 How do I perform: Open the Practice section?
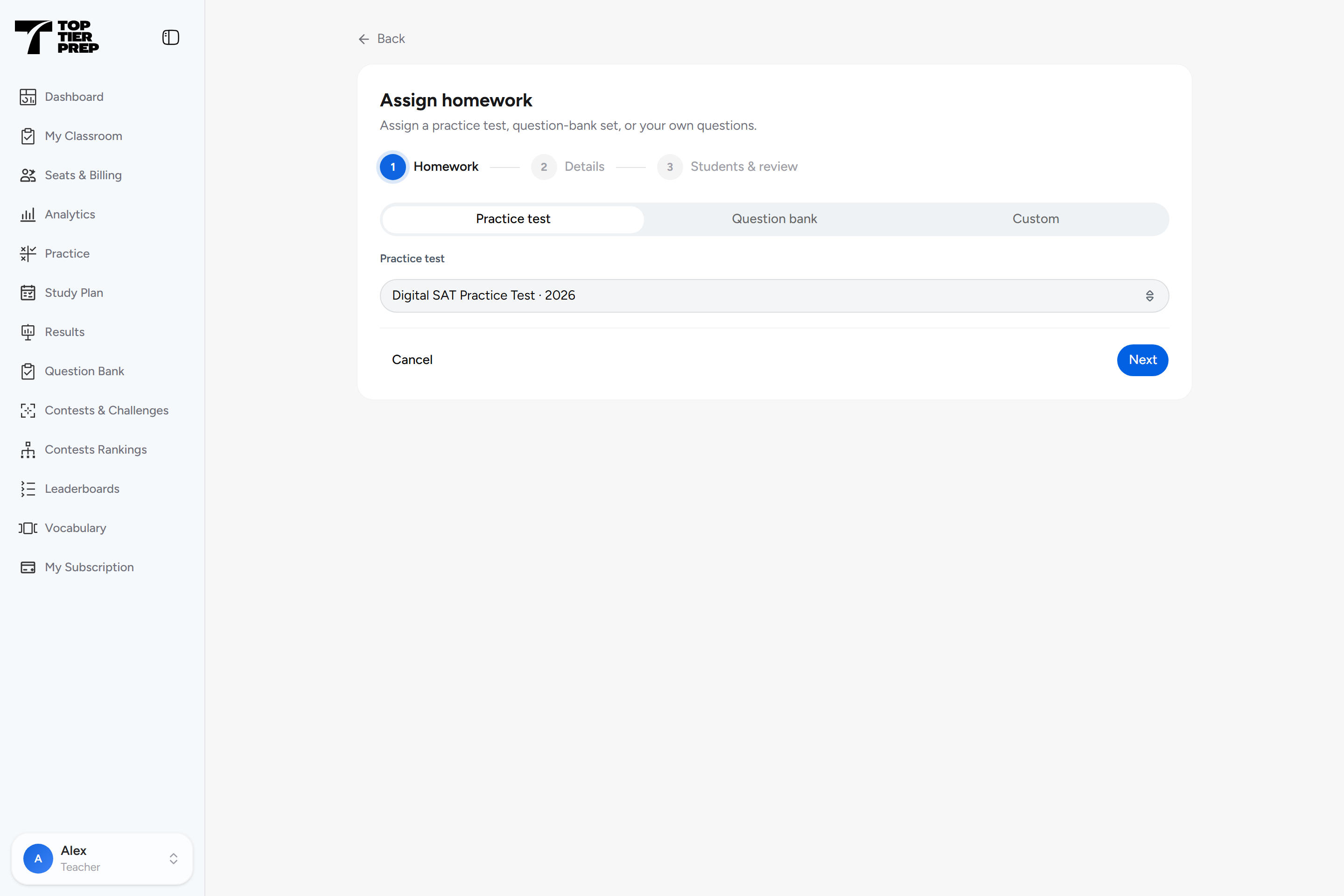67,254
